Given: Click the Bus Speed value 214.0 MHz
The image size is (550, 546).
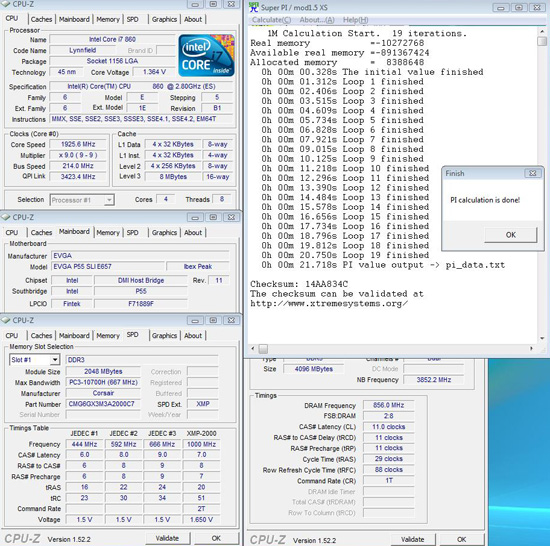Looking at the screenshot, I should (x=78, y=166).
